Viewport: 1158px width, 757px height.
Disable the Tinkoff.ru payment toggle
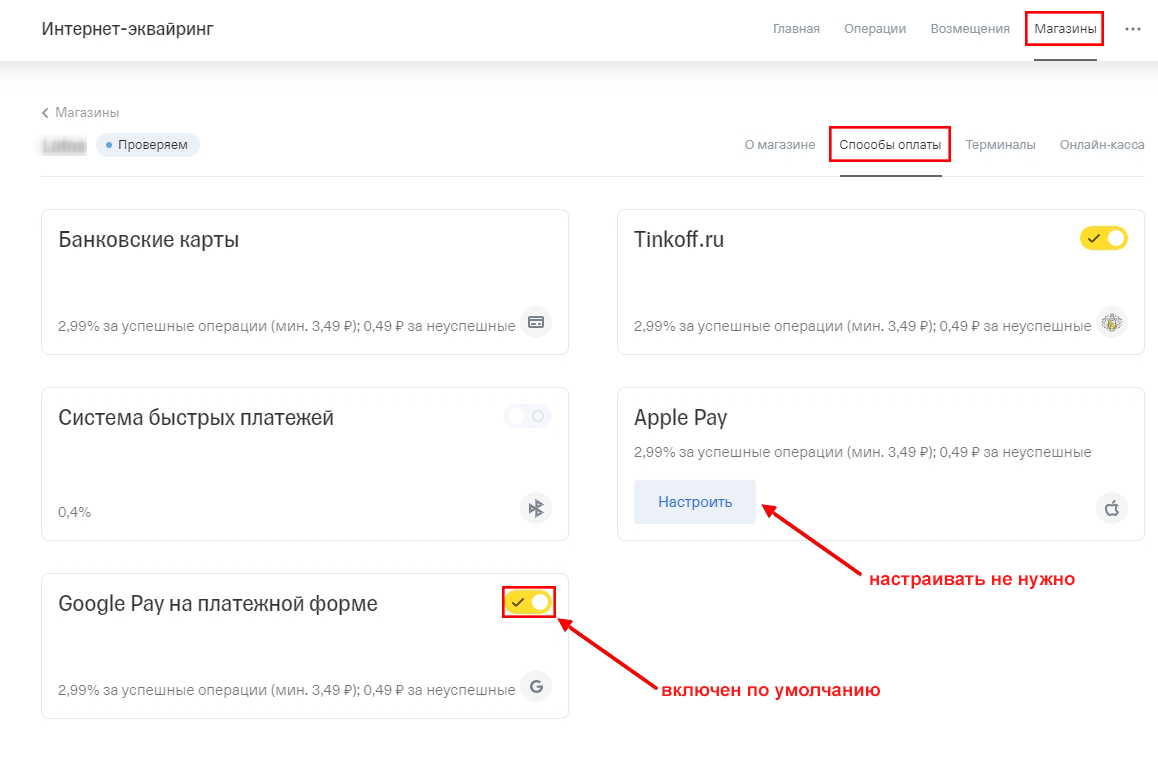1103,238
